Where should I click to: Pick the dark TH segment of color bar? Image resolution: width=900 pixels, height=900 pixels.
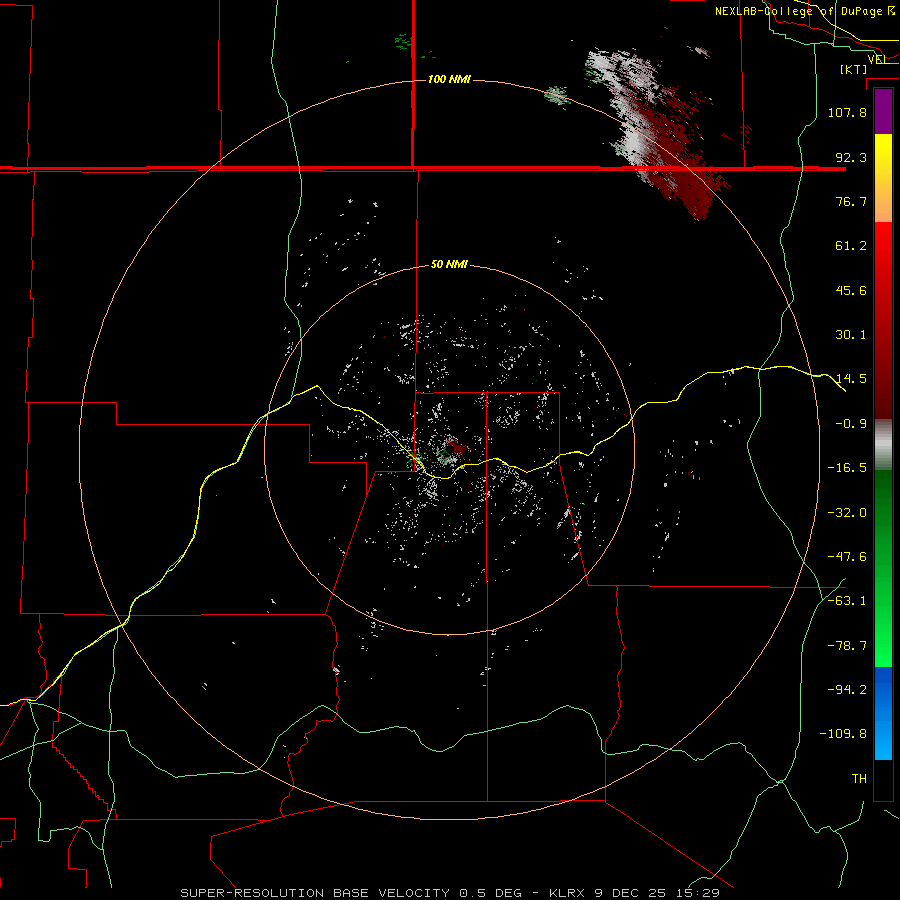tap(883, 779)
